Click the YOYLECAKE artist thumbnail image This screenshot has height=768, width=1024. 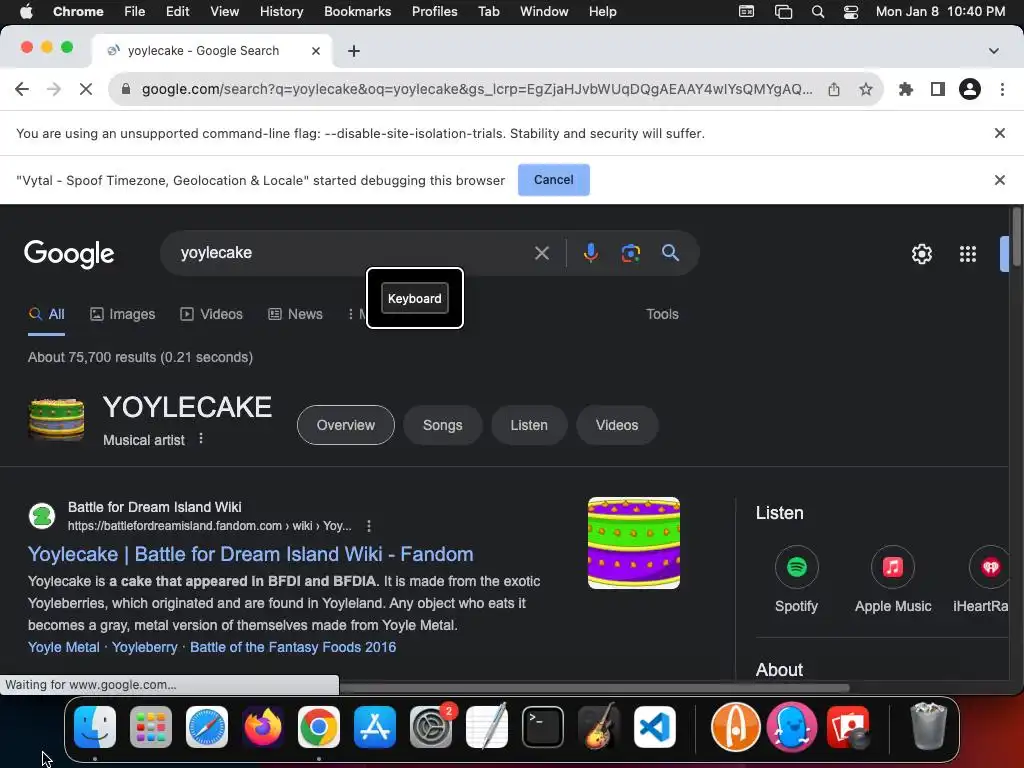[57, 418]
